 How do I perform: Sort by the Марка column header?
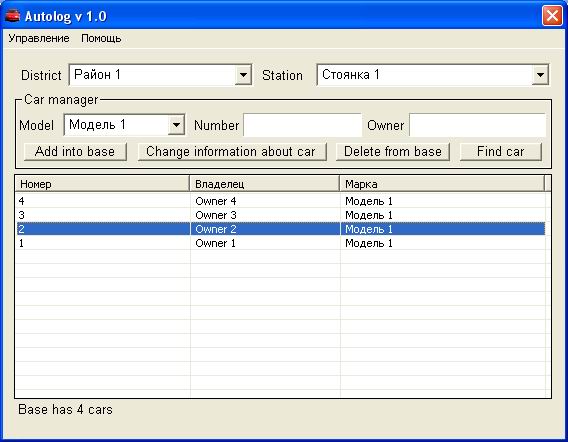pos(442,184)
